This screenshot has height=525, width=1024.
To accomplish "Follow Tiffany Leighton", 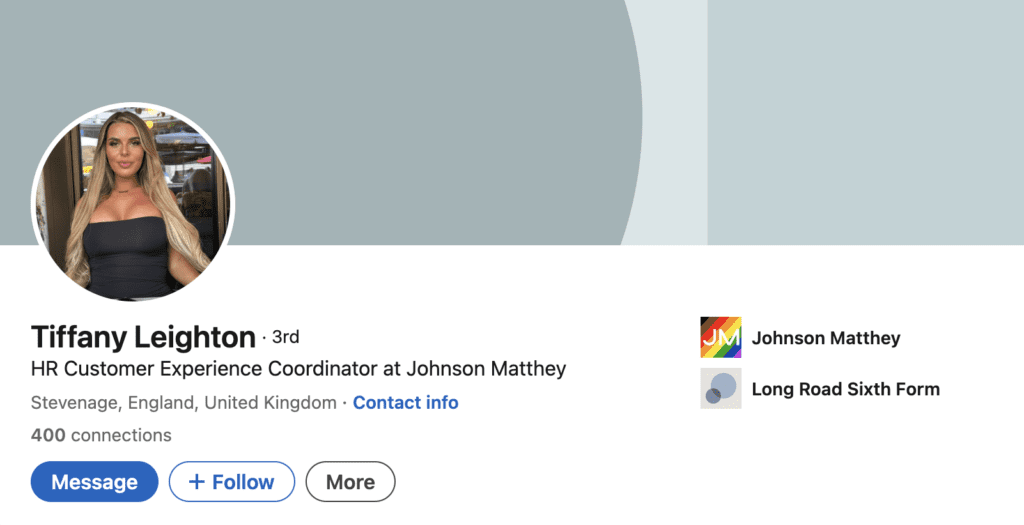I will 232,482.
